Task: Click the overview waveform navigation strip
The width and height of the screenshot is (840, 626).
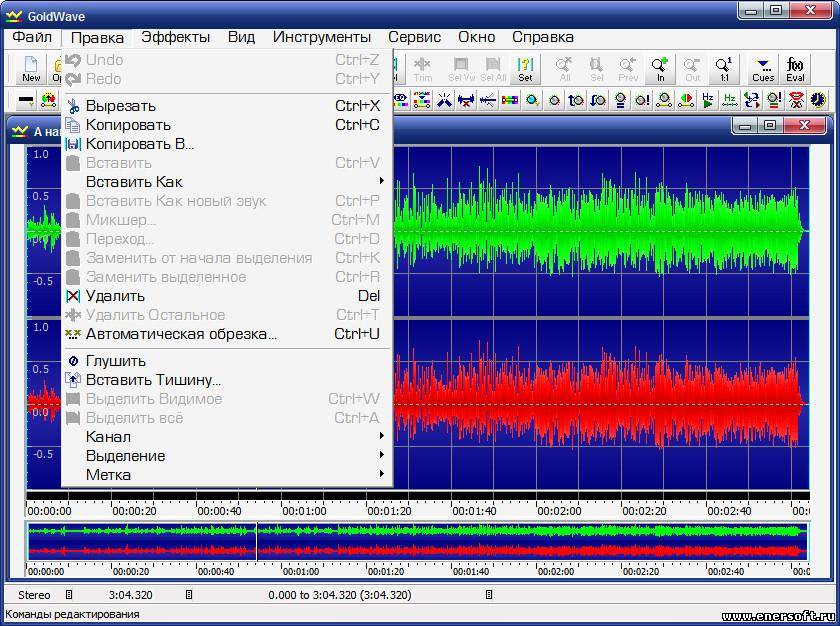Action: click(418, 541)
